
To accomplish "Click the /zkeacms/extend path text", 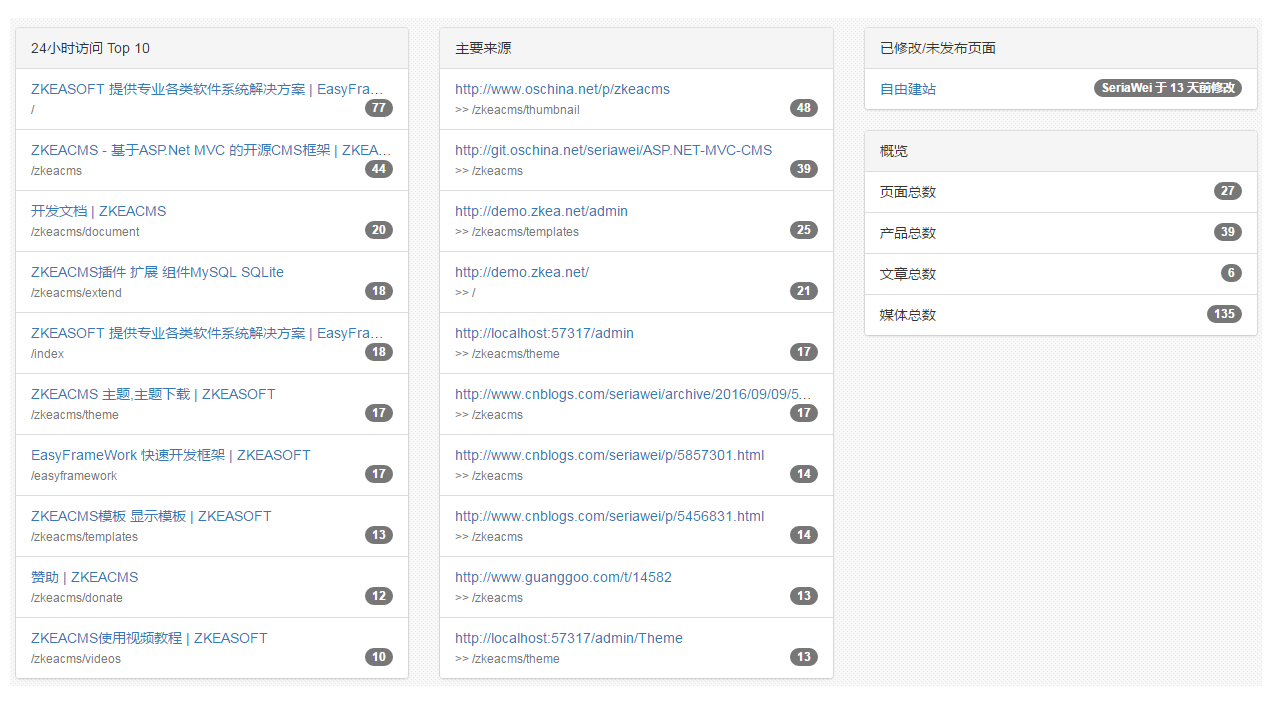I will tap(76, 293).
